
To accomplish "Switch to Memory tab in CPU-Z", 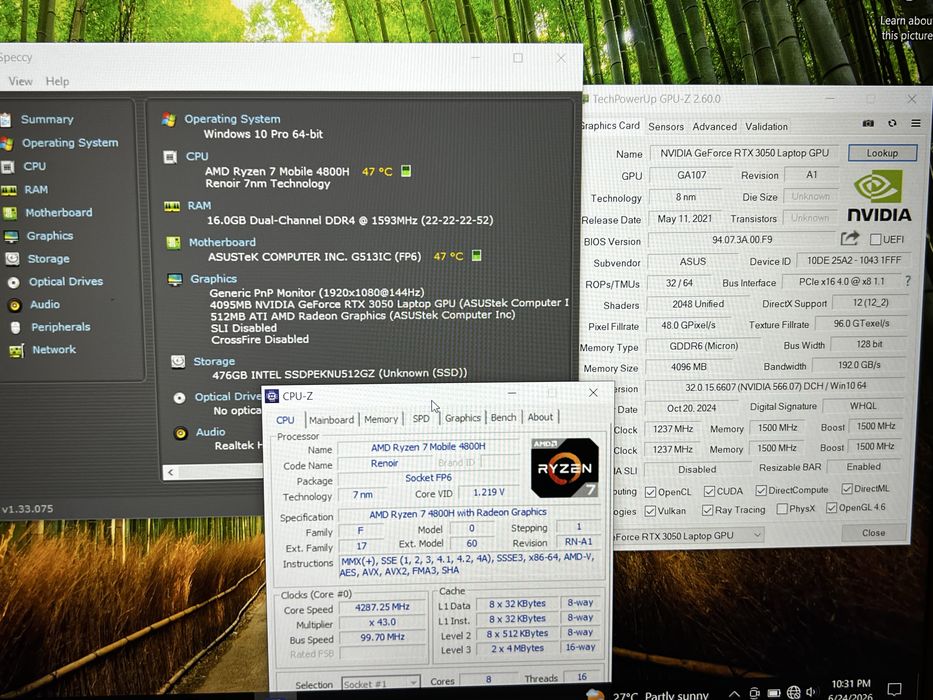I will click(381, 419).
